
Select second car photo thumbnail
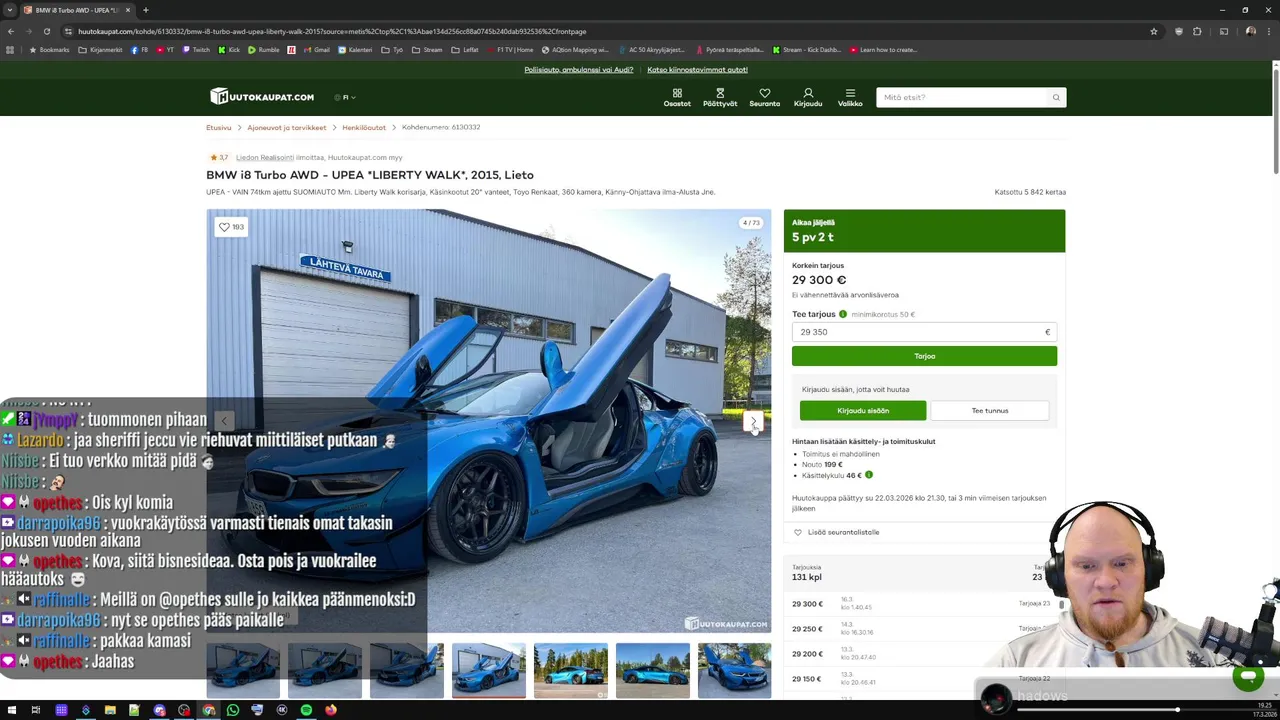(x=325, y=670)
